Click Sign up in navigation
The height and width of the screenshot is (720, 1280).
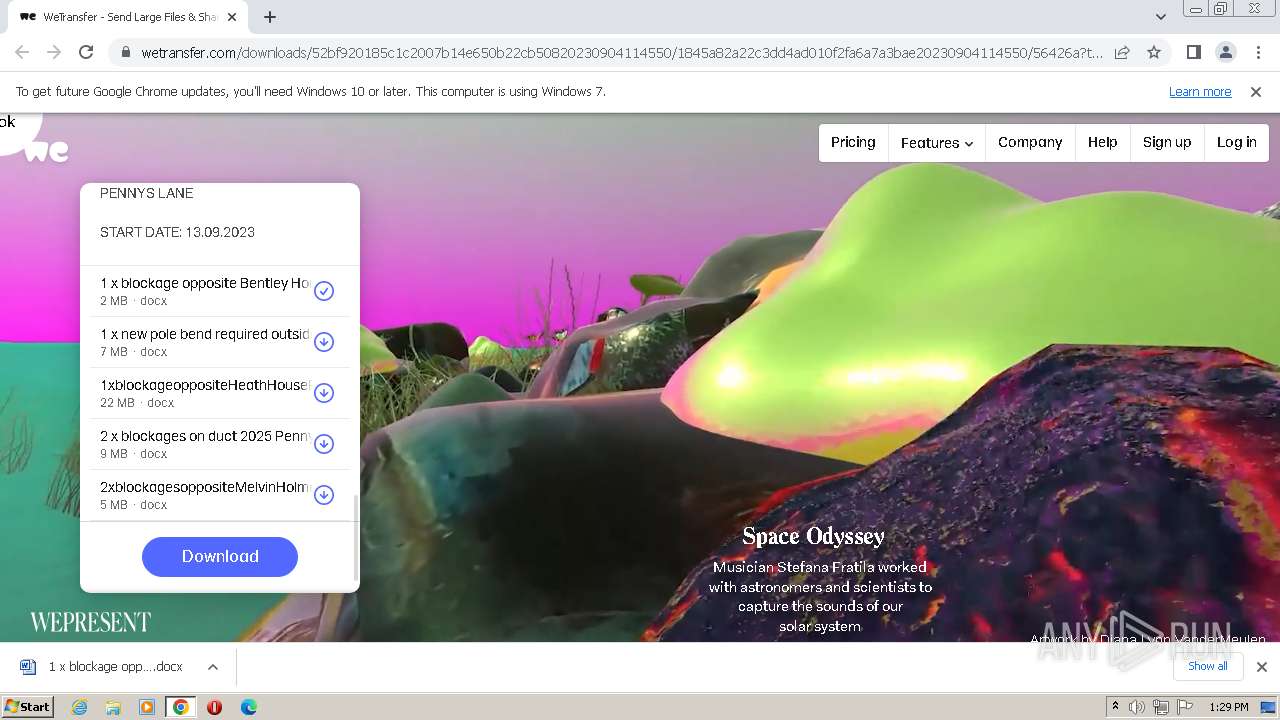(1167, 143)
